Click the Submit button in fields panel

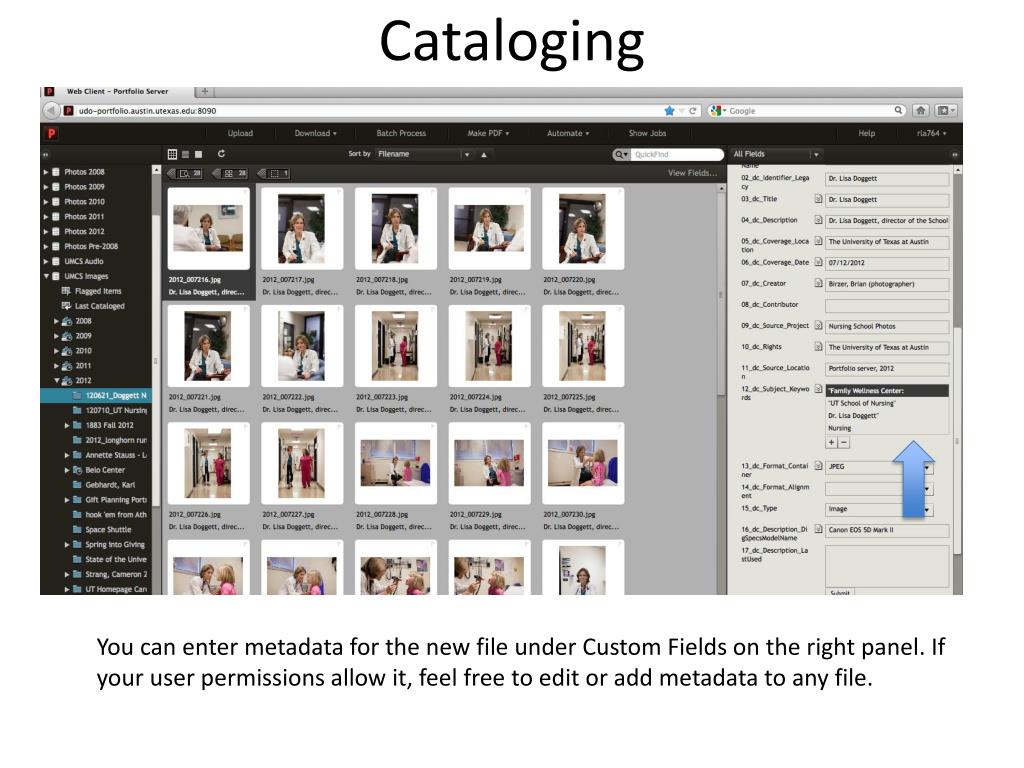[840, 592]
